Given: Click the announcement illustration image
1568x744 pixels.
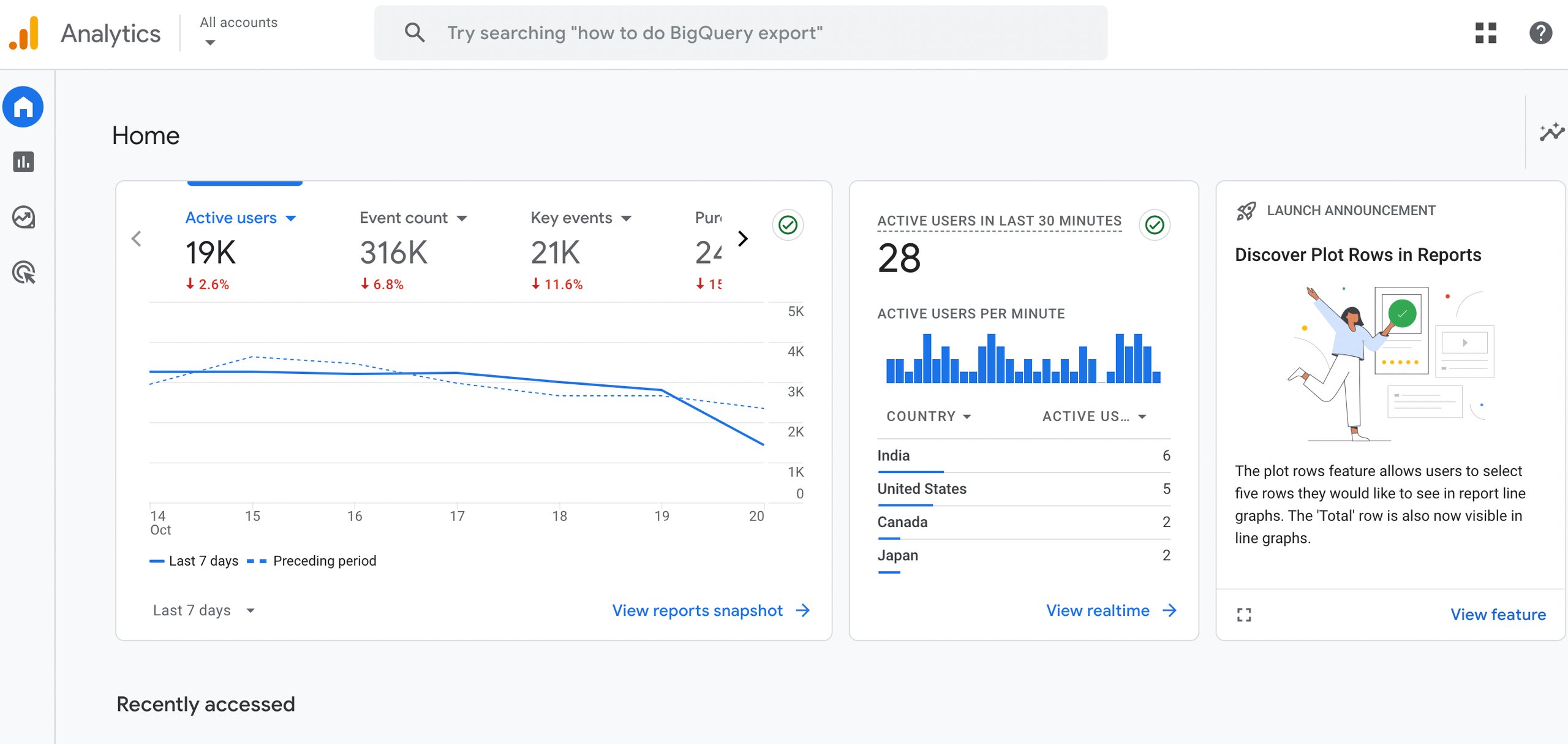Looking at the screenshot, I should click(x=1391, y=363).
